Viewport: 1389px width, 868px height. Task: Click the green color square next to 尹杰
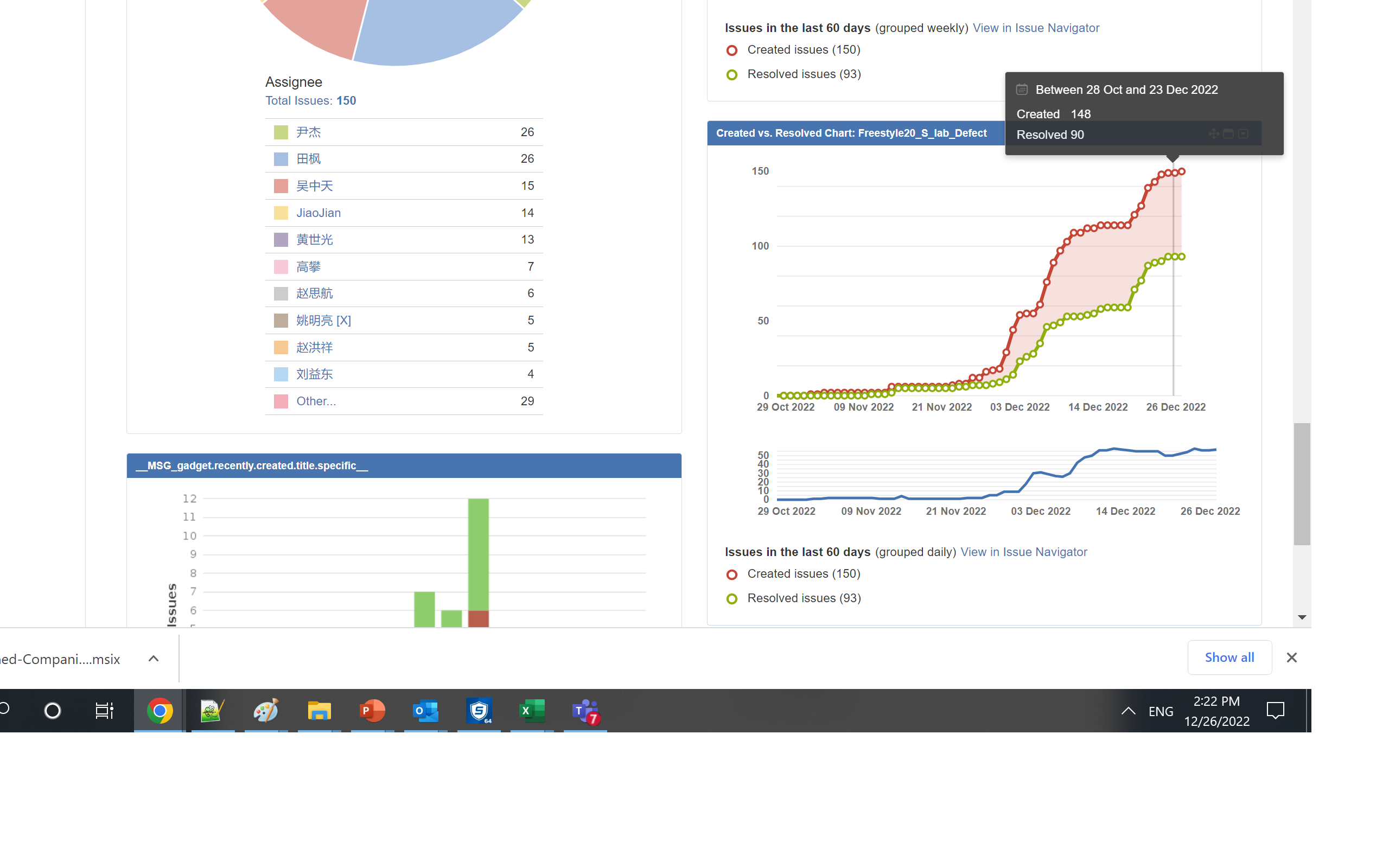click(281, 131)
